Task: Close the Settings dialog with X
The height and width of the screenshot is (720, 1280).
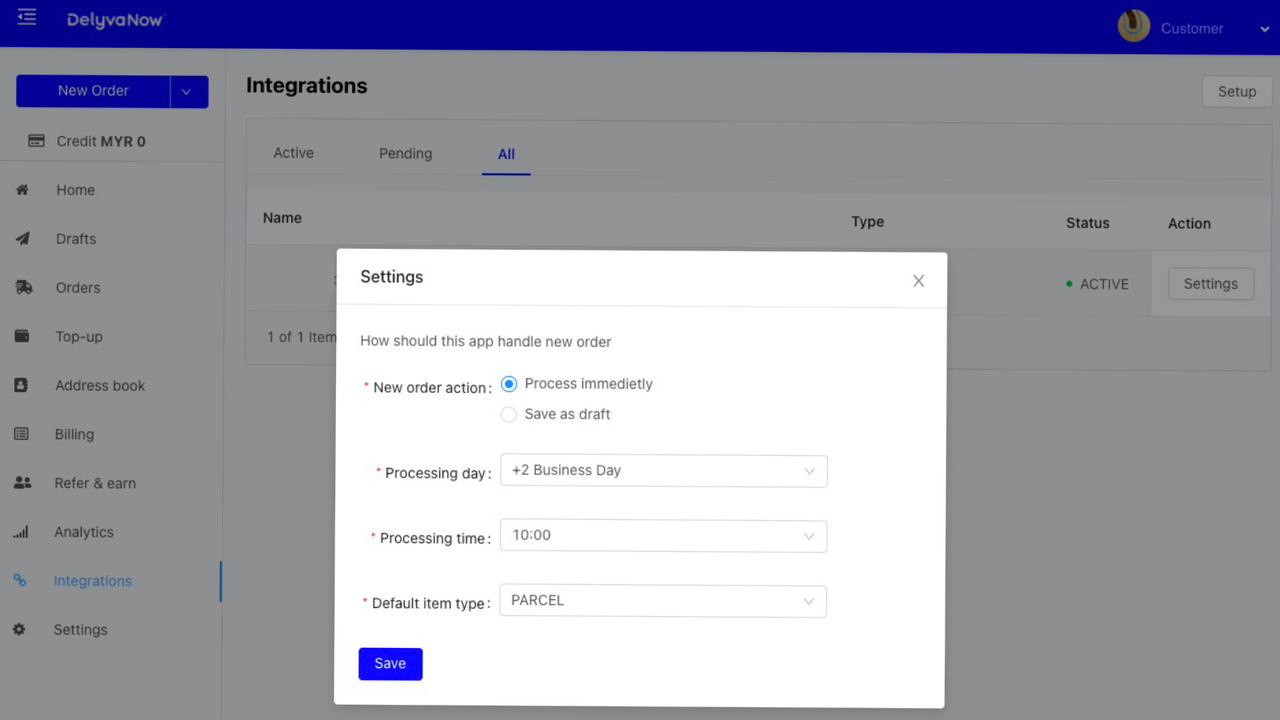Action: pos(918,281)
